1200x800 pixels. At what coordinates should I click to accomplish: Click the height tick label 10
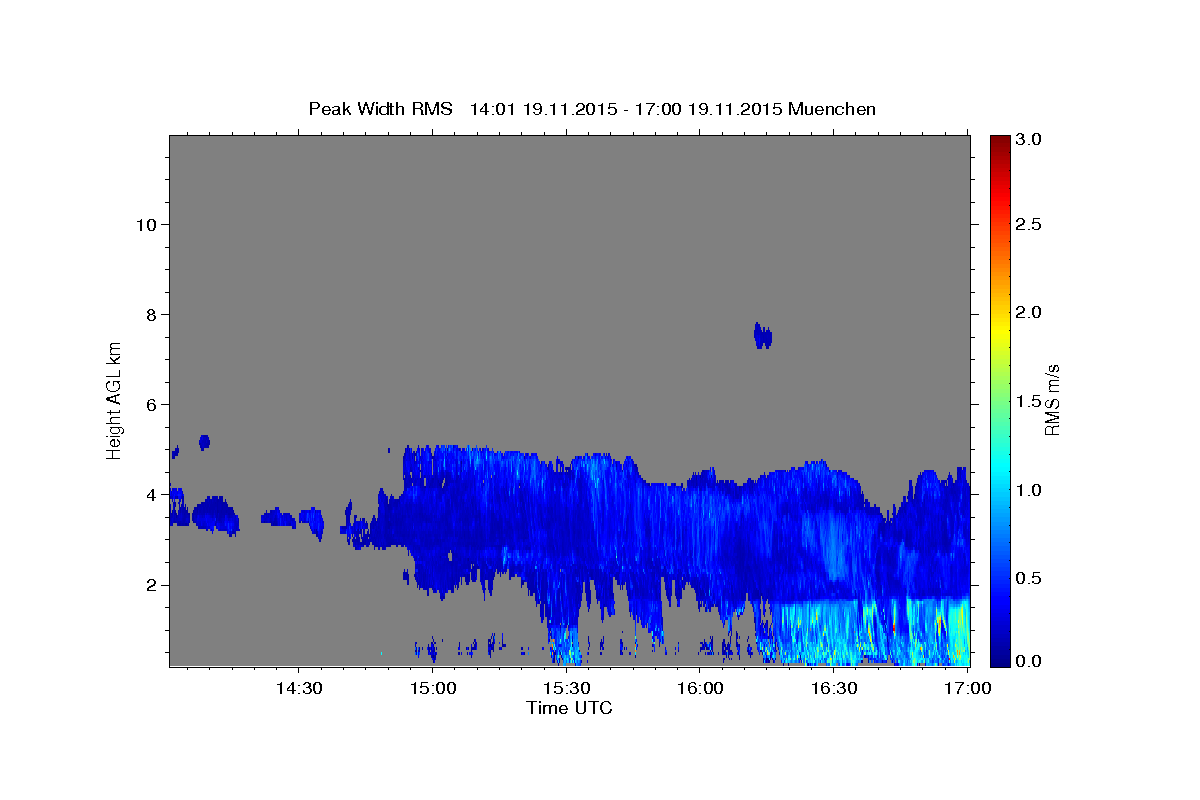click(x=146, y=224)
